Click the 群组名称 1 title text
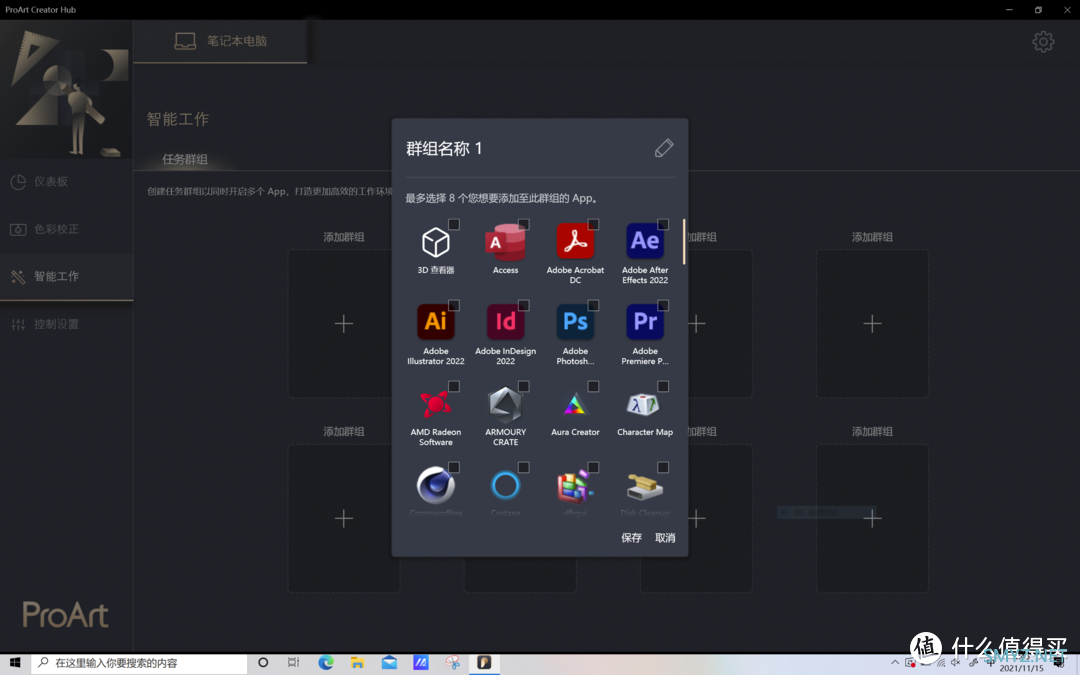 coord(444,149)
